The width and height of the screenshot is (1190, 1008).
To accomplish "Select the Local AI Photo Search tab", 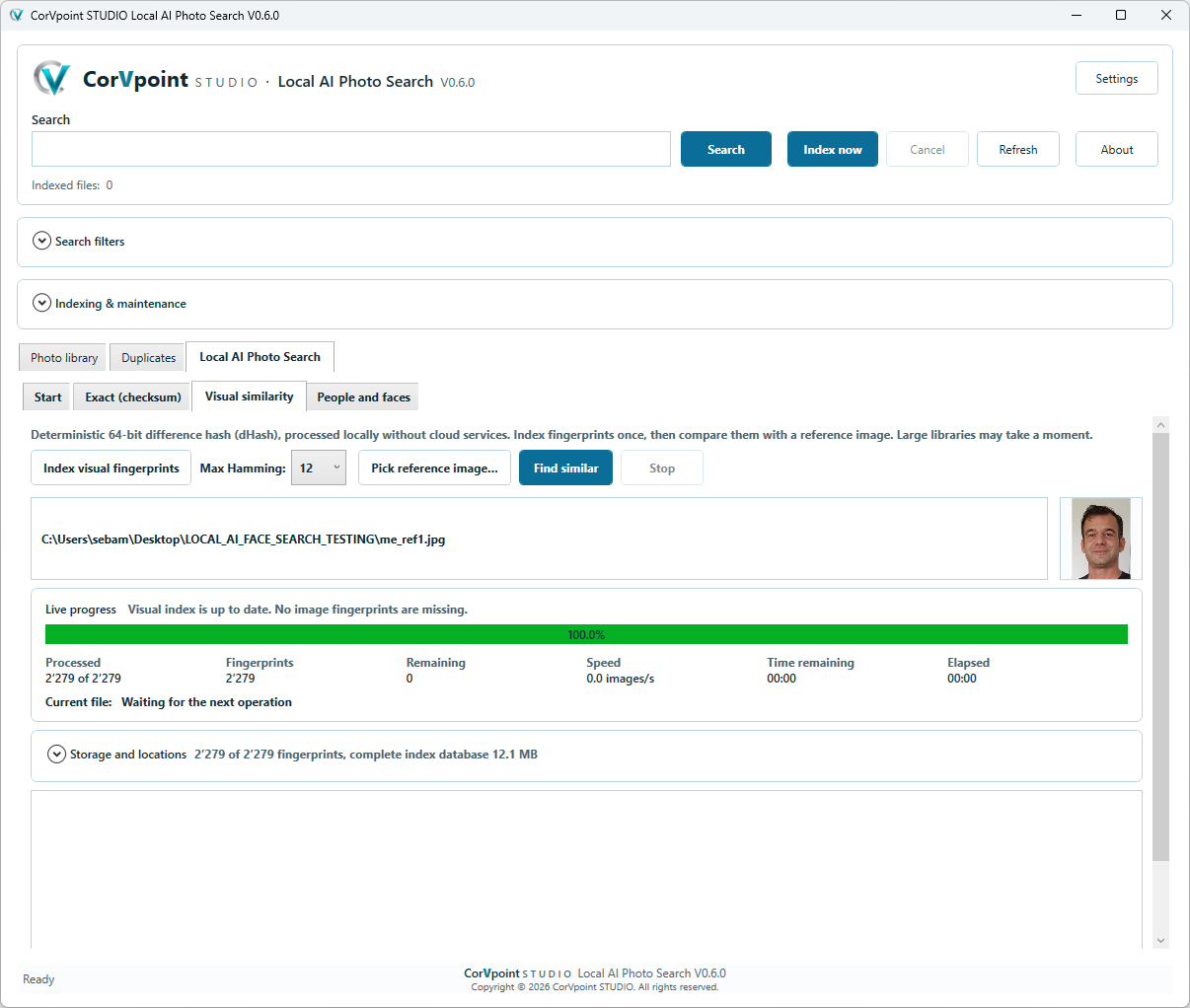I will [x=260, y=356].
